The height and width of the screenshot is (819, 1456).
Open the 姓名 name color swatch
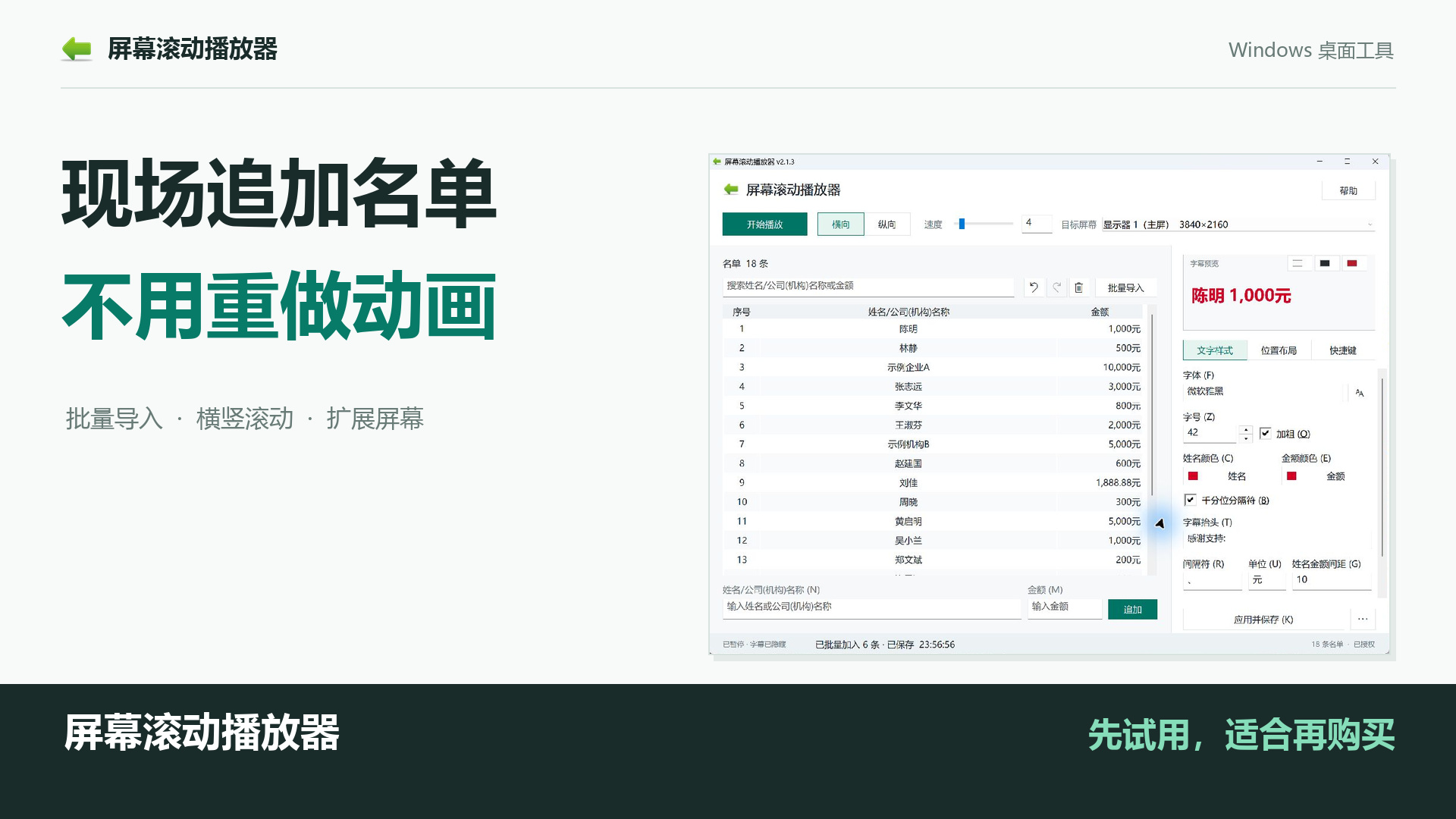tap(1193, 476)
